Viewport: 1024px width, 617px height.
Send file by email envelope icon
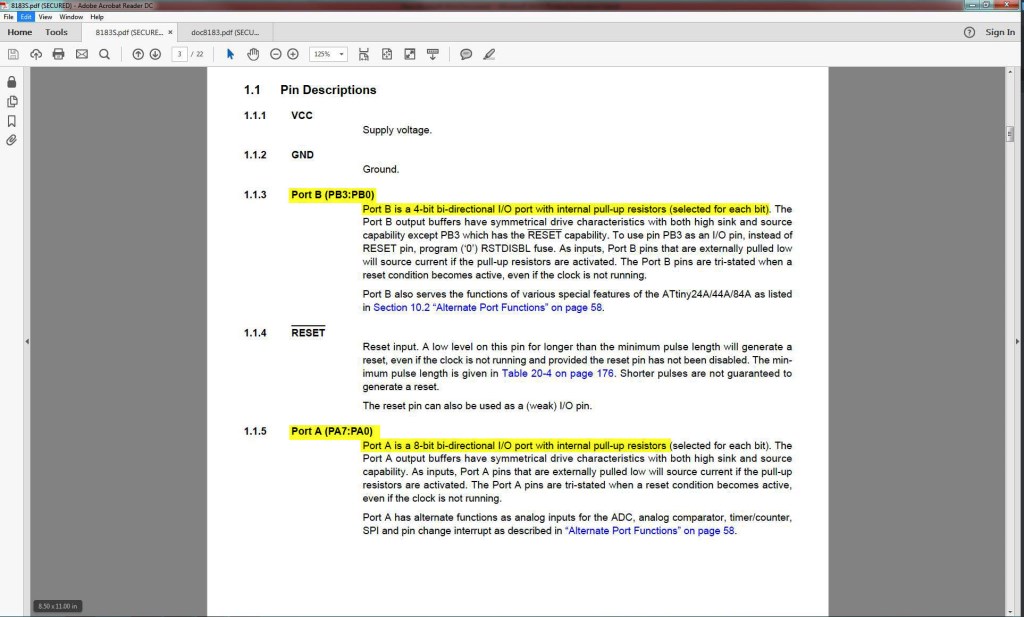click(82, 54)
